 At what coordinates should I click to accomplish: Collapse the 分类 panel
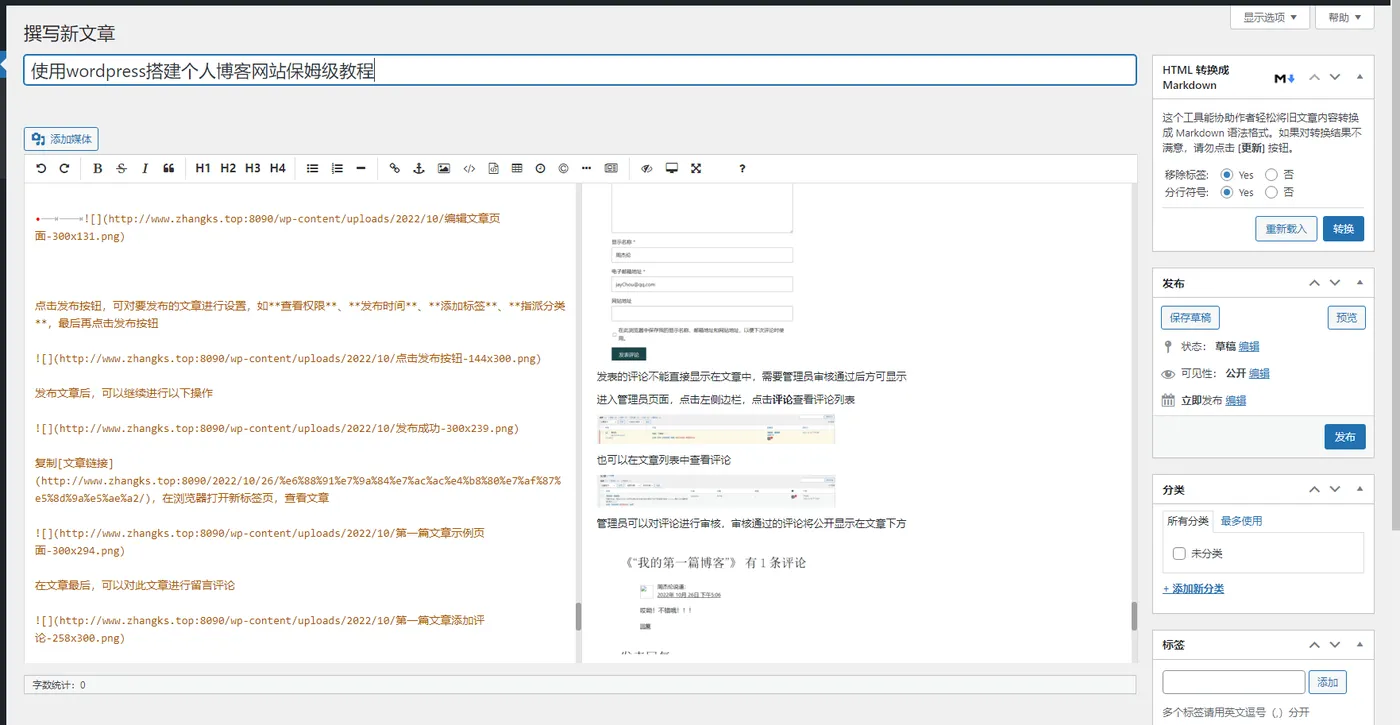click(1359, 489)
